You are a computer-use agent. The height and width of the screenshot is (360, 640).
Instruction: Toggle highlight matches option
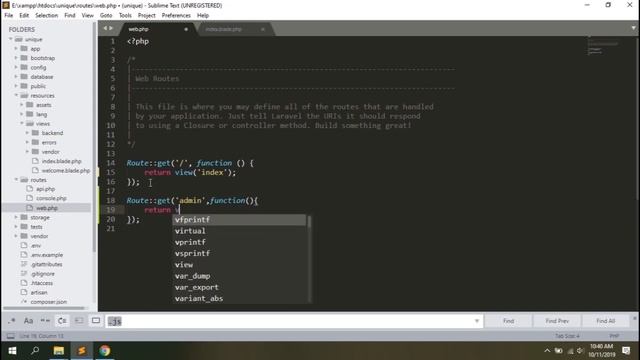pos(96,321)
